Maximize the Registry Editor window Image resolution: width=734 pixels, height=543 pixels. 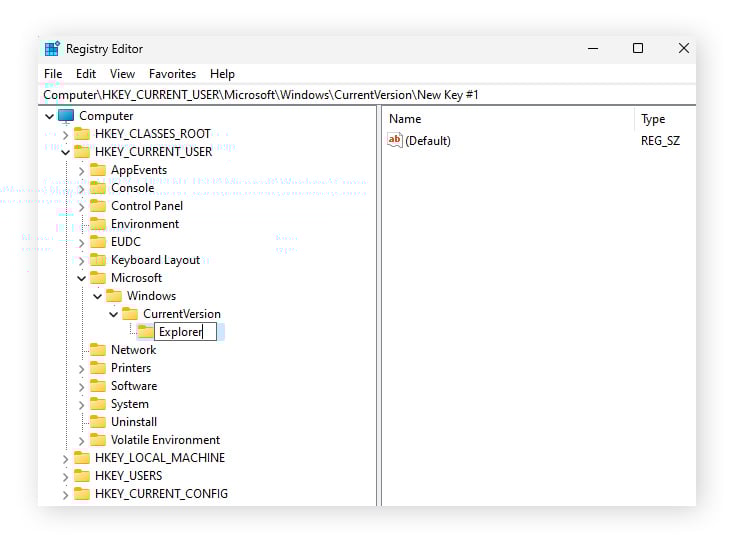(x=638, y=48)
